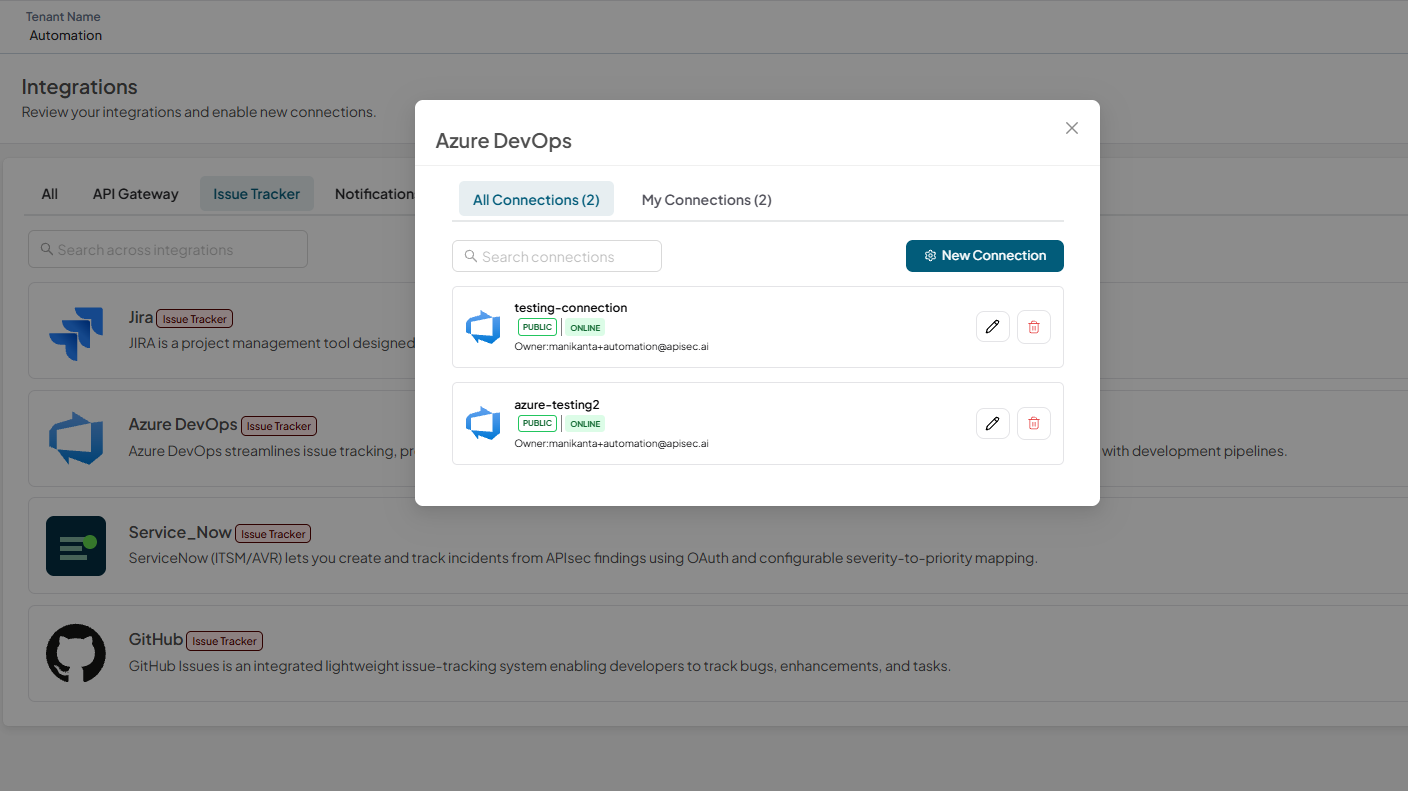The height and width of the screenshot is (791, 1408).
Task: Click the azure-testing2 connection name
Action: [x=557, y=404]
